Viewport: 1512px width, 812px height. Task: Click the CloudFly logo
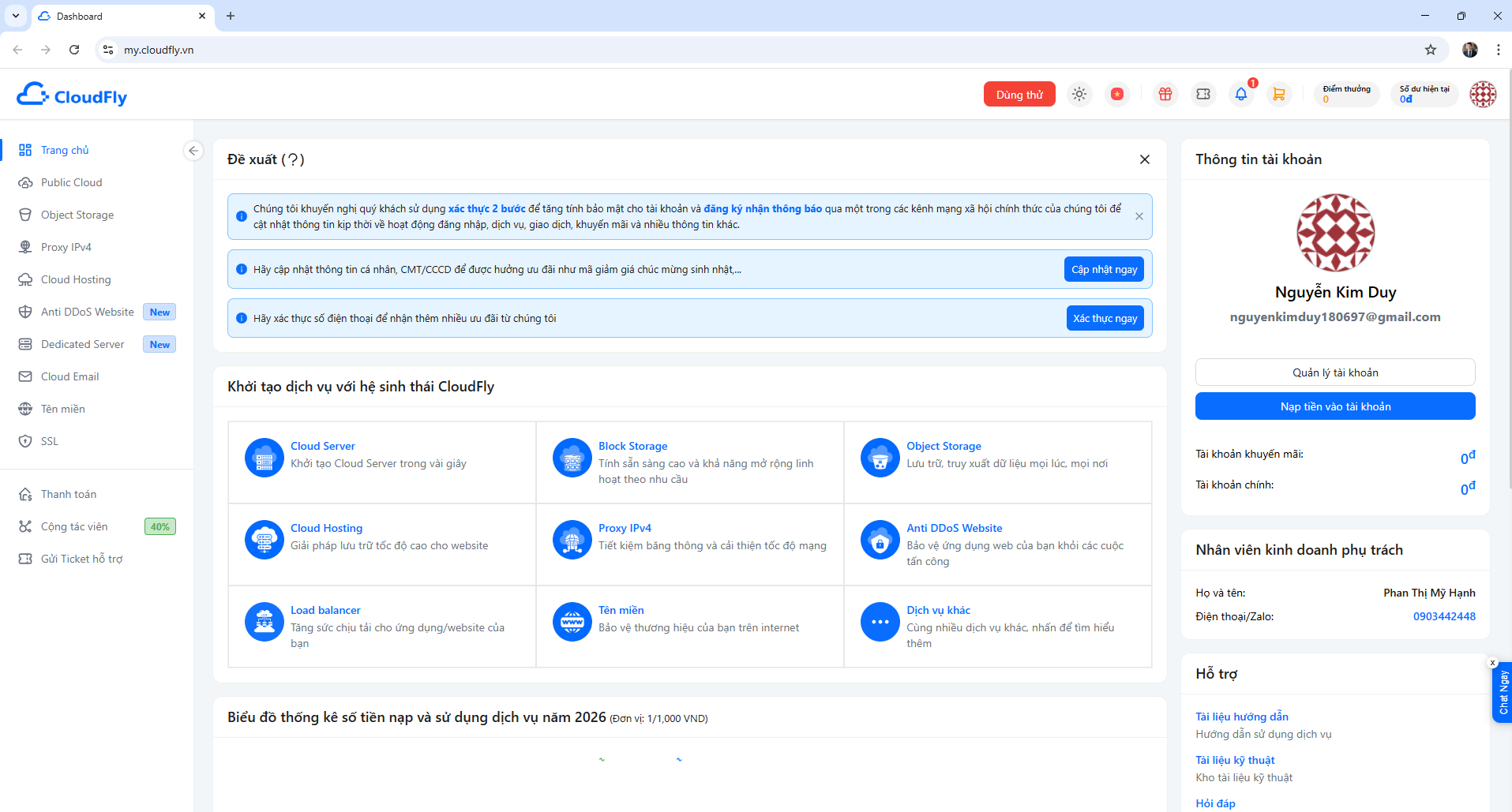(x=72, y=95)
